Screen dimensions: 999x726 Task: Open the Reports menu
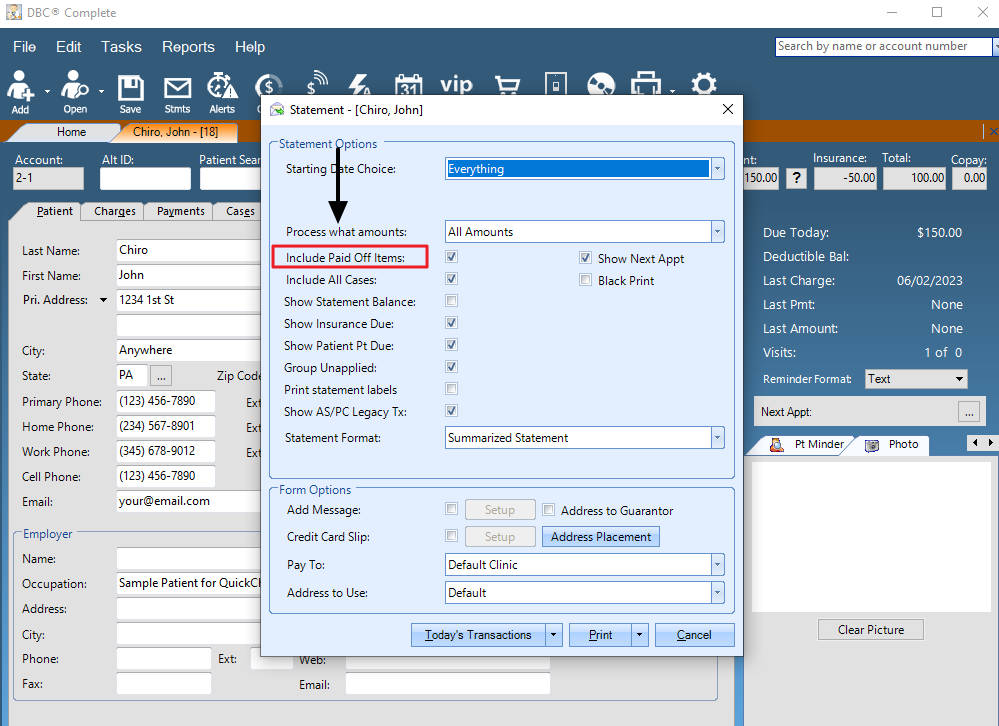pos(188,47)
